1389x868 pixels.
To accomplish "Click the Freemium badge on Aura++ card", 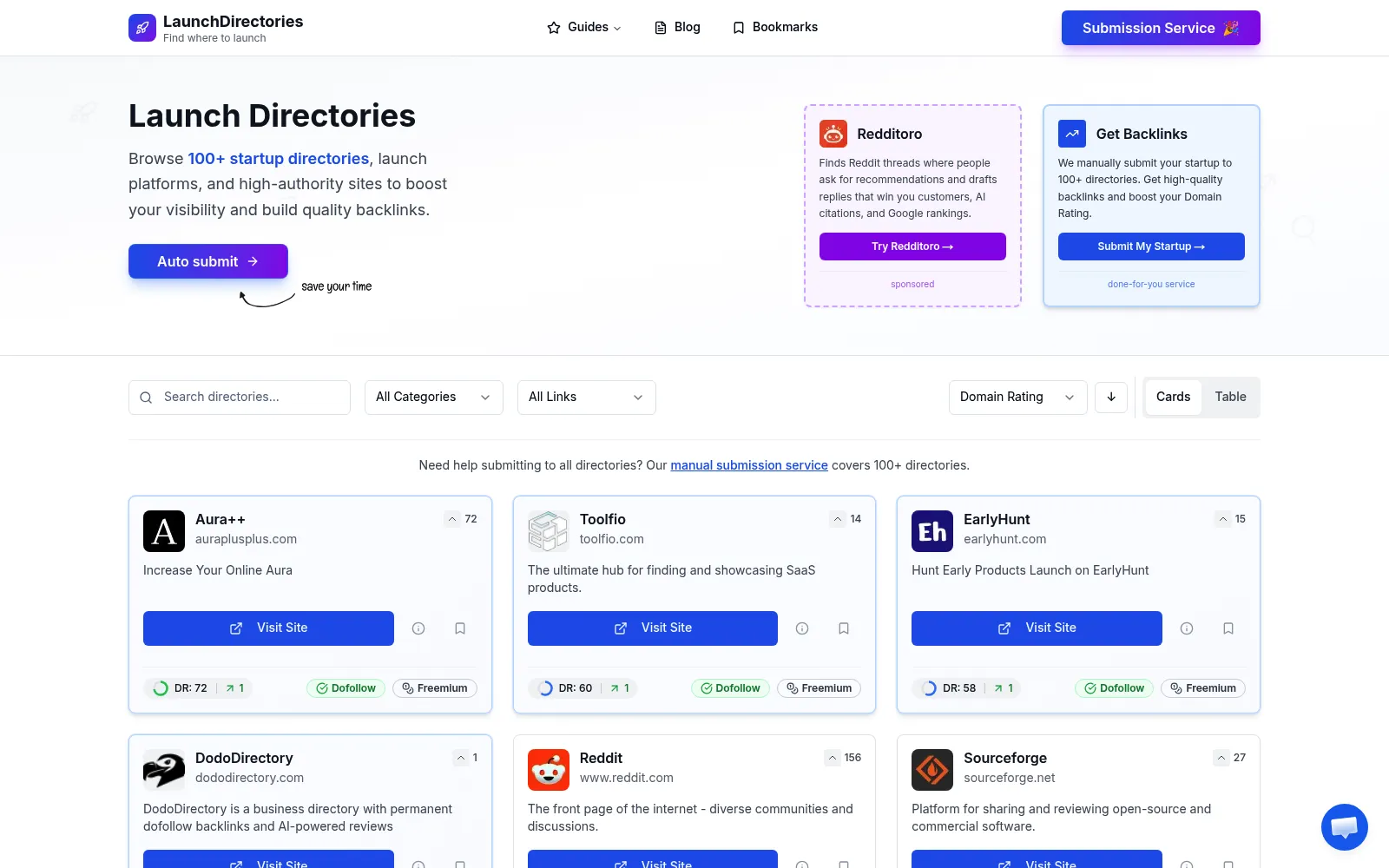I will coord(435,688).
